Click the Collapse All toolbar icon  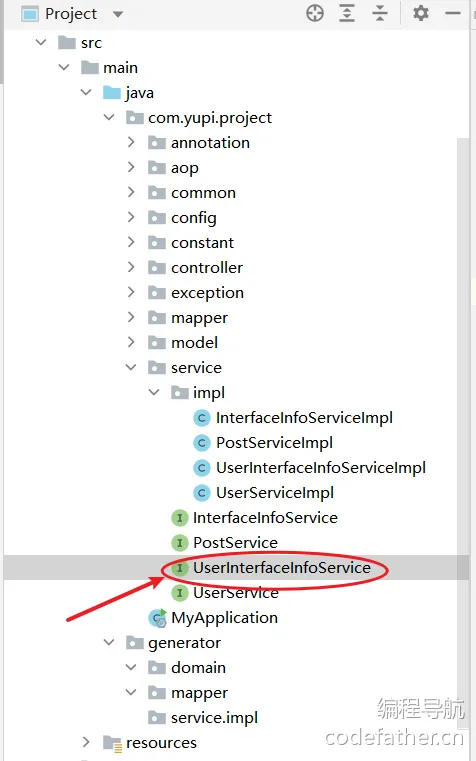click(380, 13)
